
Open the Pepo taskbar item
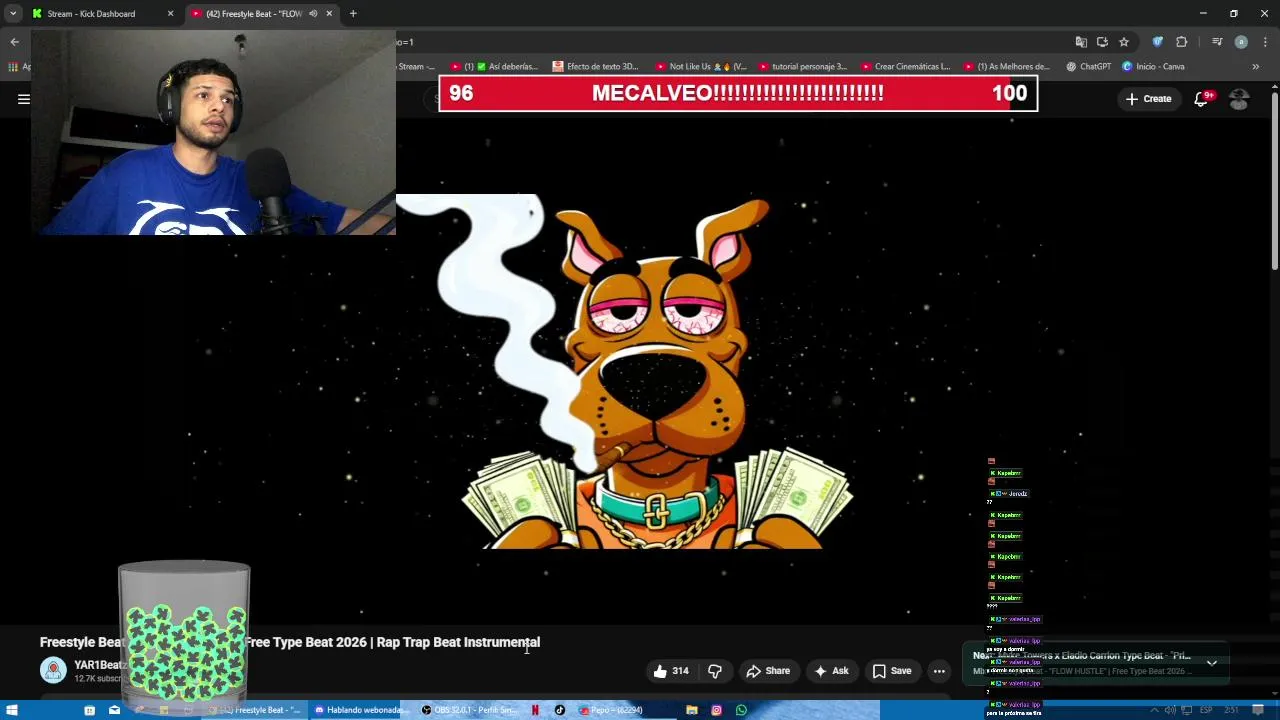pos(612,710)
